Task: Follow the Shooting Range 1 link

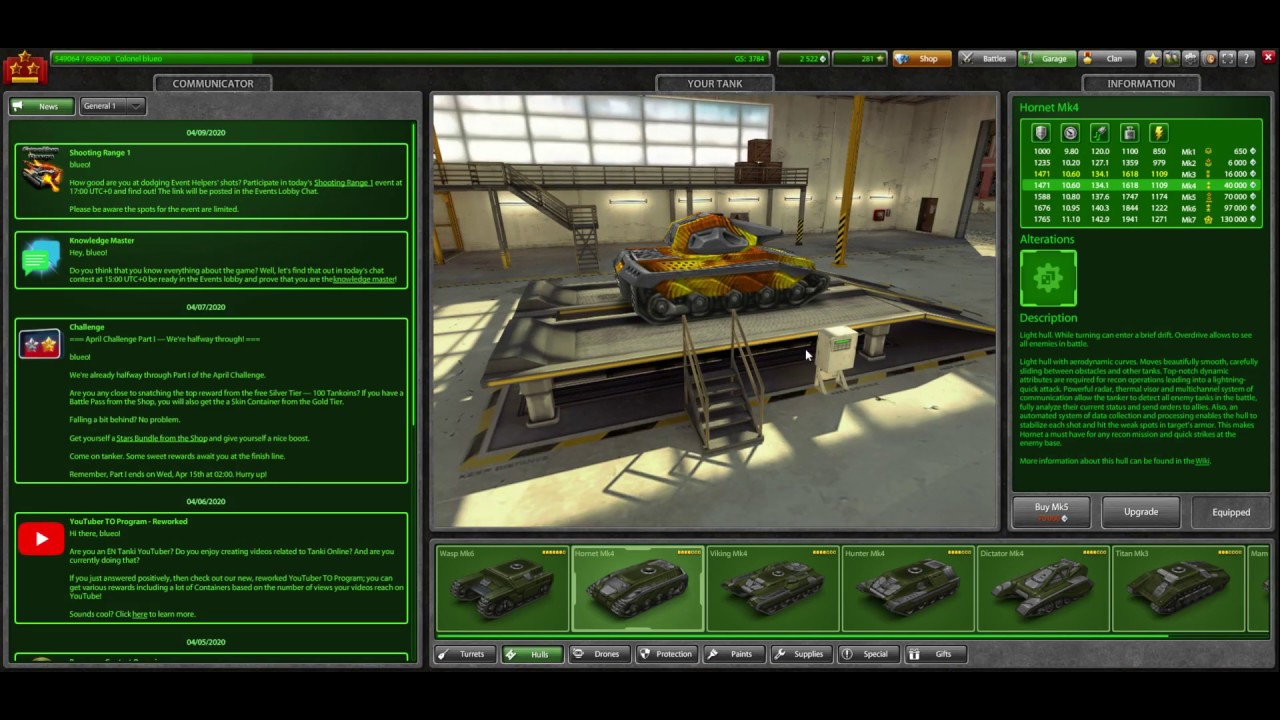Action: (x=343, y=183)
